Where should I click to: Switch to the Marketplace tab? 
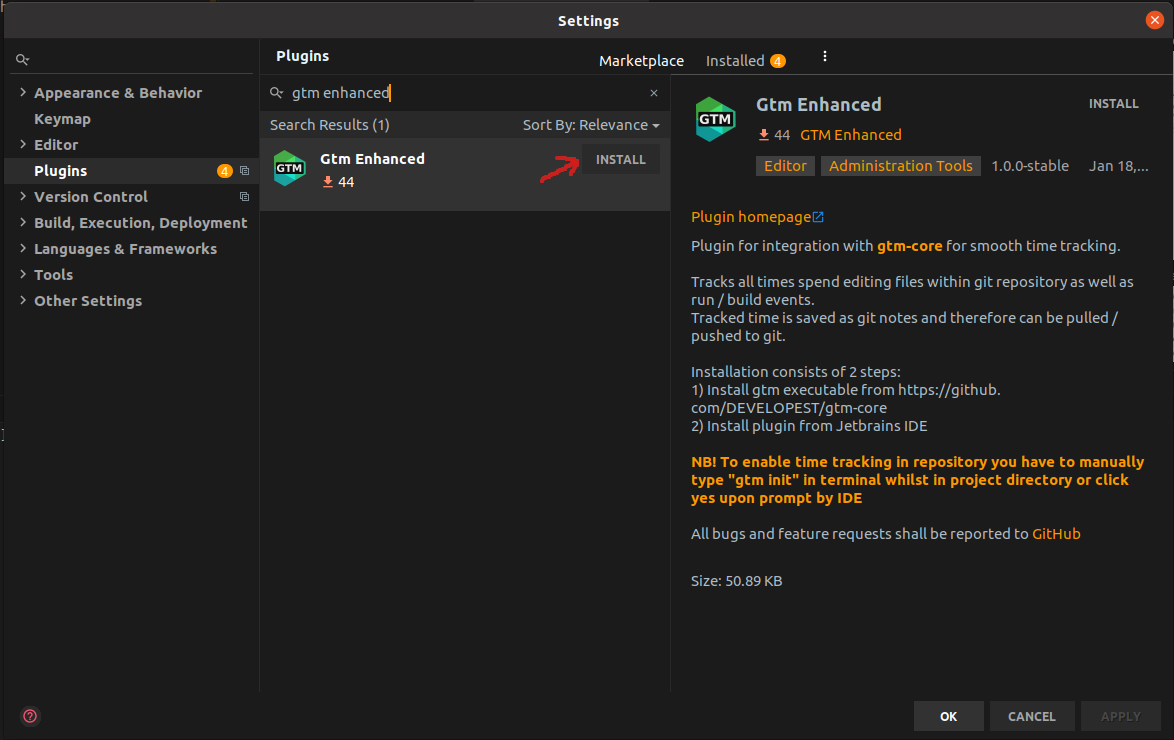tap(641, 61)
